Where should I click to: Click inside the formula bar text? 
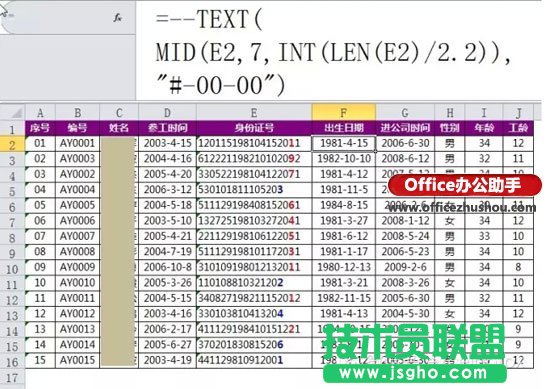[x=332, y=52]
